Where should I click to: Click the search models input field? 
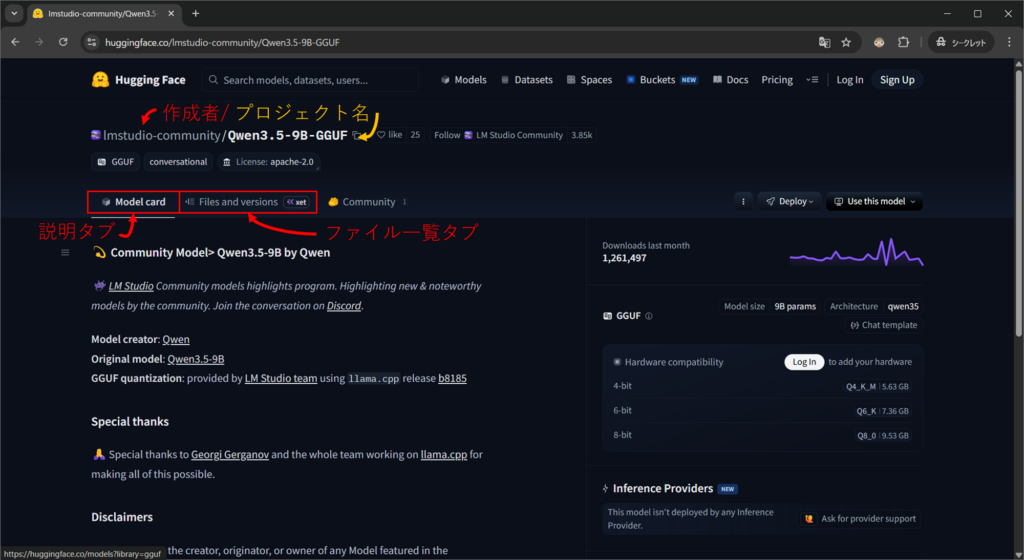point(310,80)
